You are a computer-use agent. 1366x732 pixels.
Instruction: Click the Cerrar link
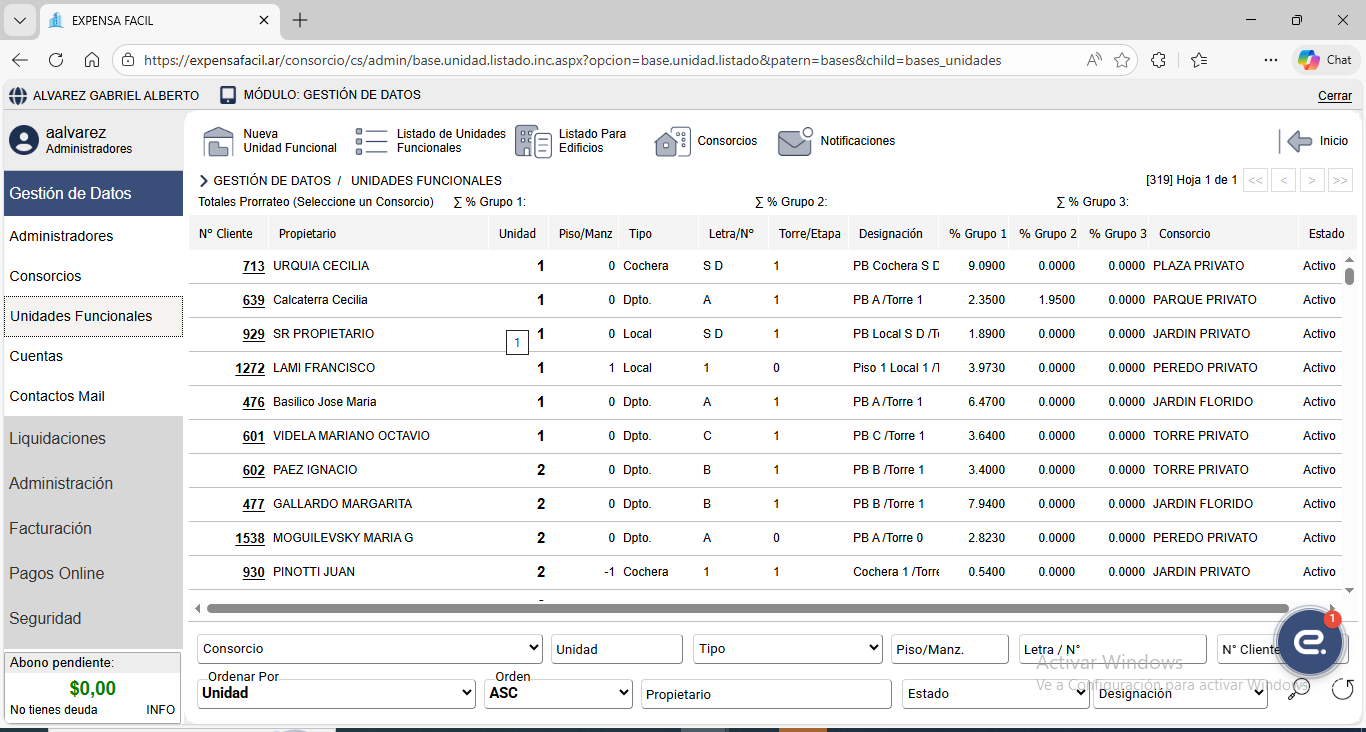1334,96
